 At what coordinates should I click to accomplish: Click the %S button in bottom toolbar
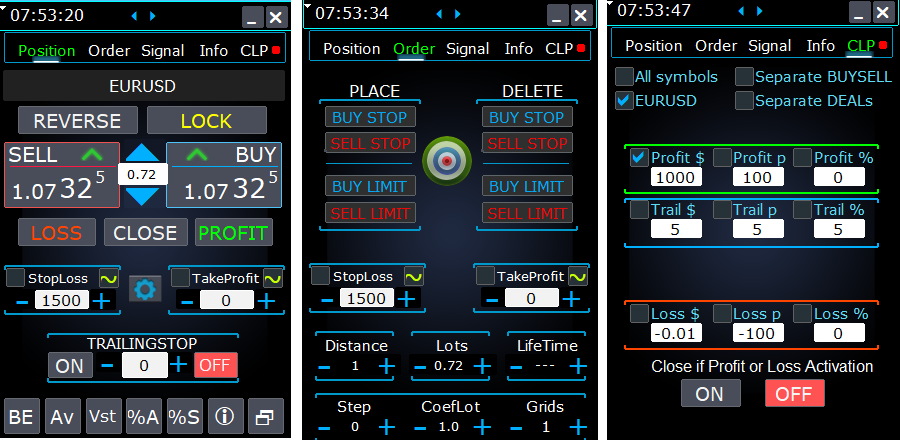185,416
